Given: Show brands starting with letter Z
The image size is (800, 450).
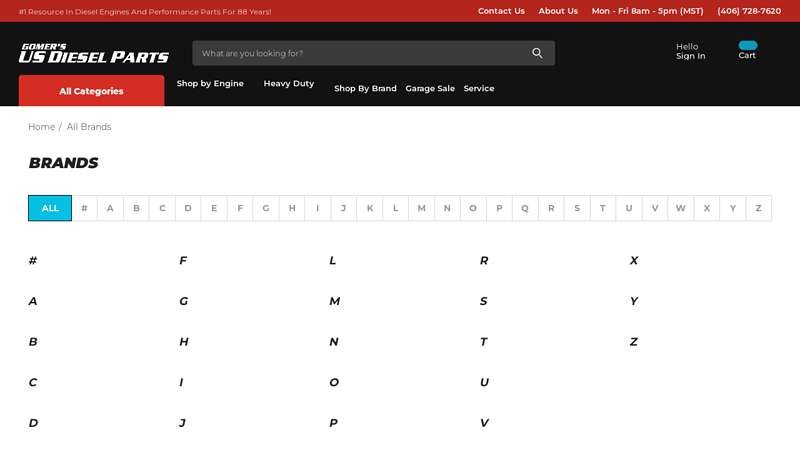Looking at the screenshot, I should (x=758, y=208).
